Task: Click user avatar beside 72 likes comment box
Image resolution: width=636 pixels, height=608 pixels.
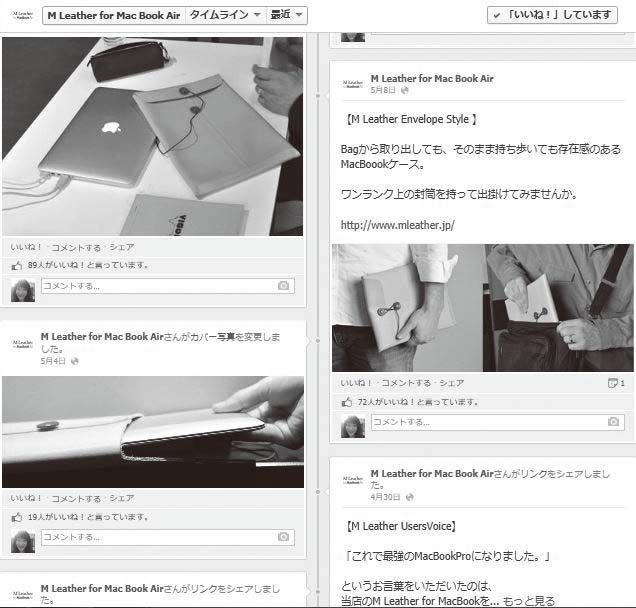Action: [353, 426]
